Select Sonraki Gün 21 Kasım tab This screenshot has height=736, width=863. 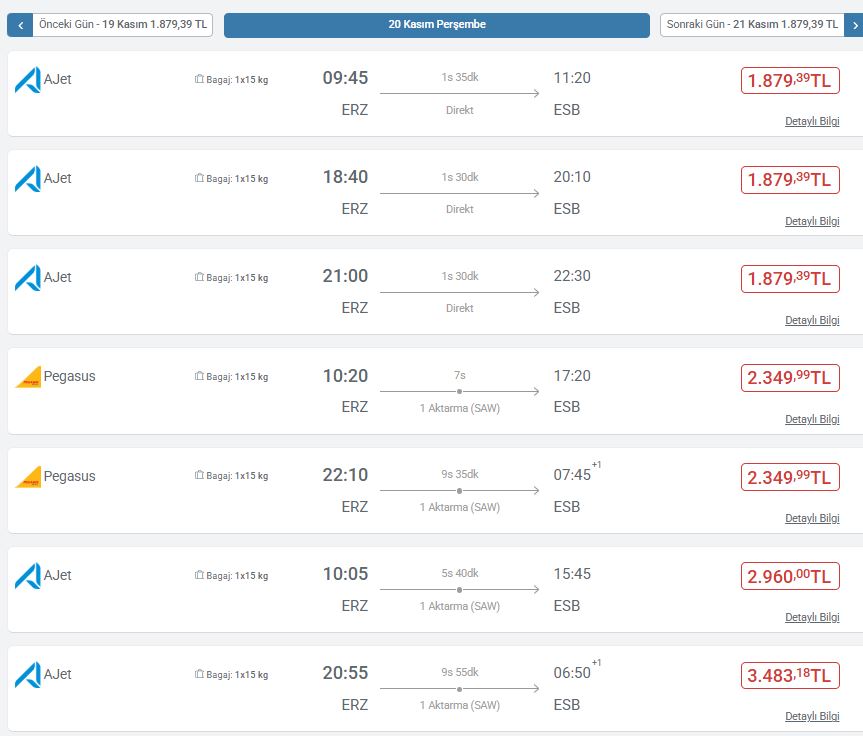(750, 25)
